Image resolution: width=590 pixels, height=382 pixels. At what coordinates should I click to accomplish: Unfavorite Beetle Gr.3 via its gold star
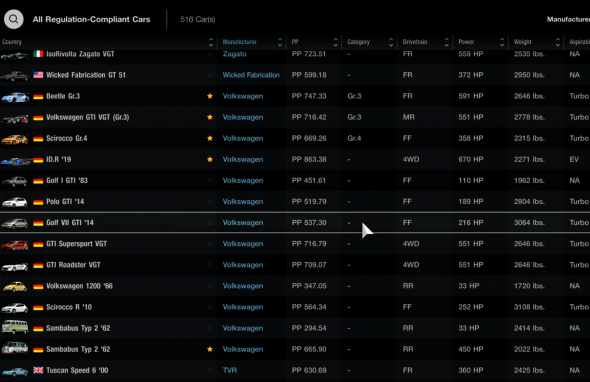[x=210, y=96]
